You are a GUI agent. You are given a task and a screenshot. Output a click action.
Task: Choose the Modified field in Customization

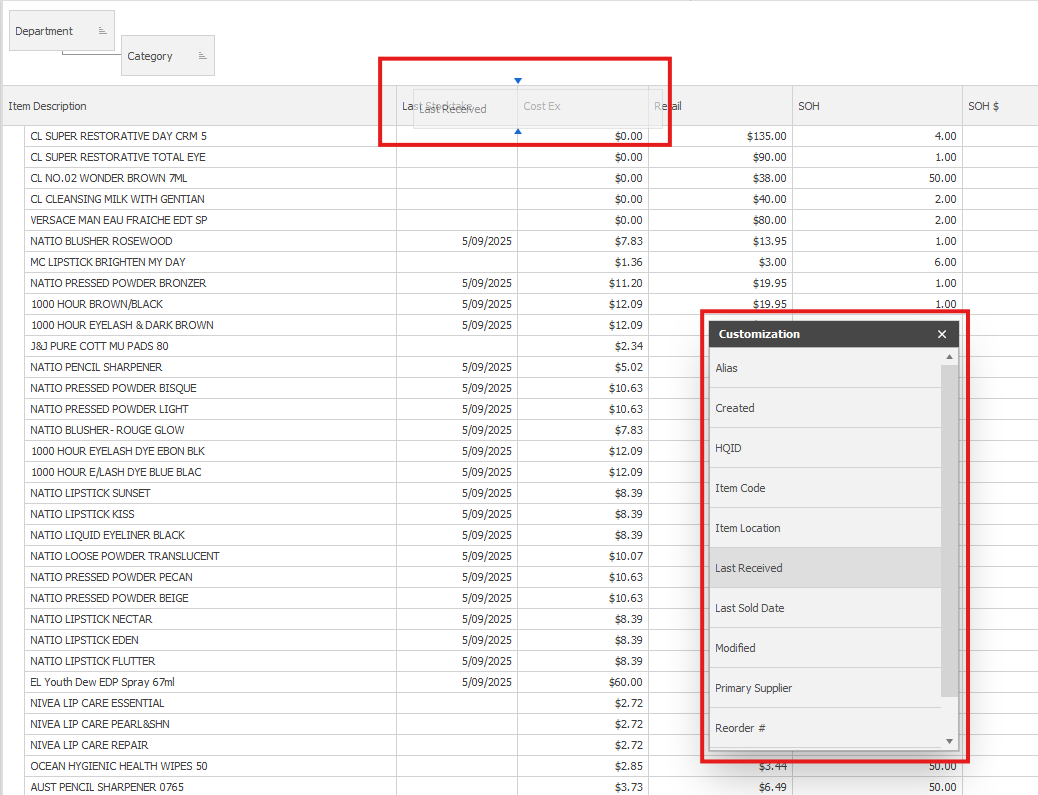coord(825,648)
